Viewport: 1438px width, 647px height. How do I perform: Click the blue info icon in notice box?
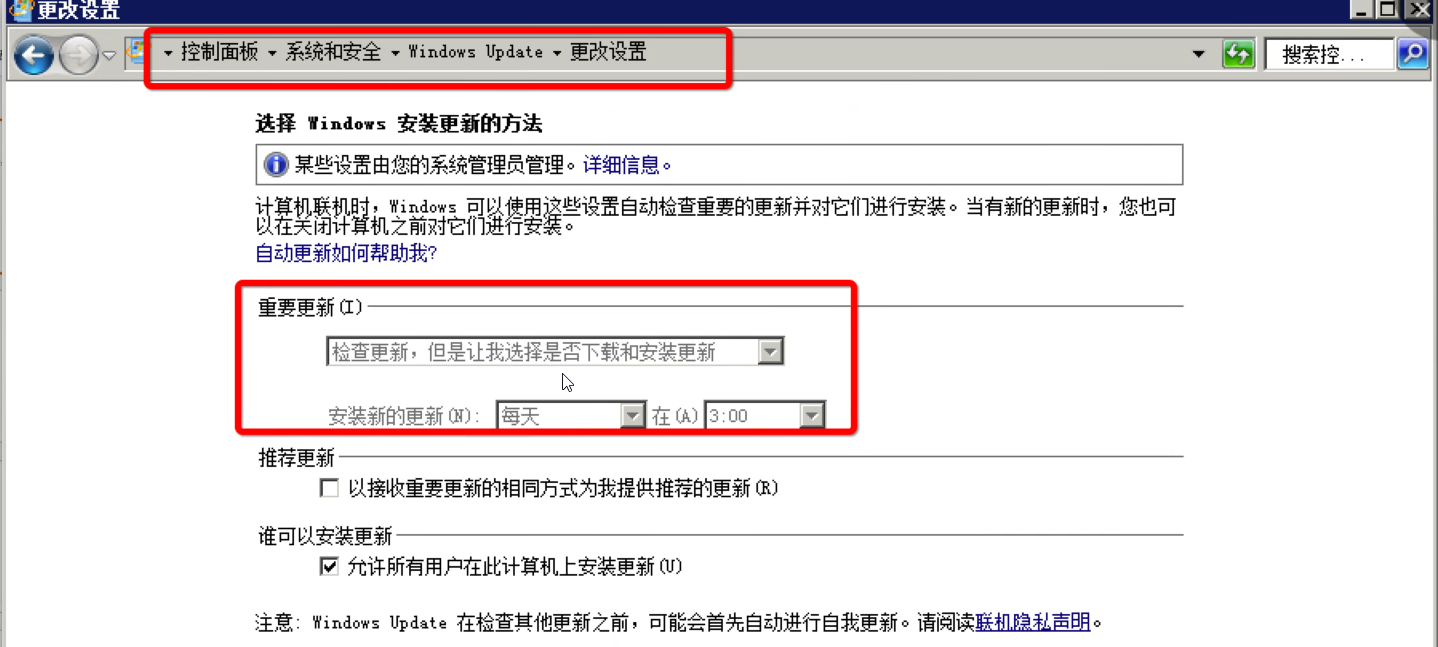click(275, 165)
